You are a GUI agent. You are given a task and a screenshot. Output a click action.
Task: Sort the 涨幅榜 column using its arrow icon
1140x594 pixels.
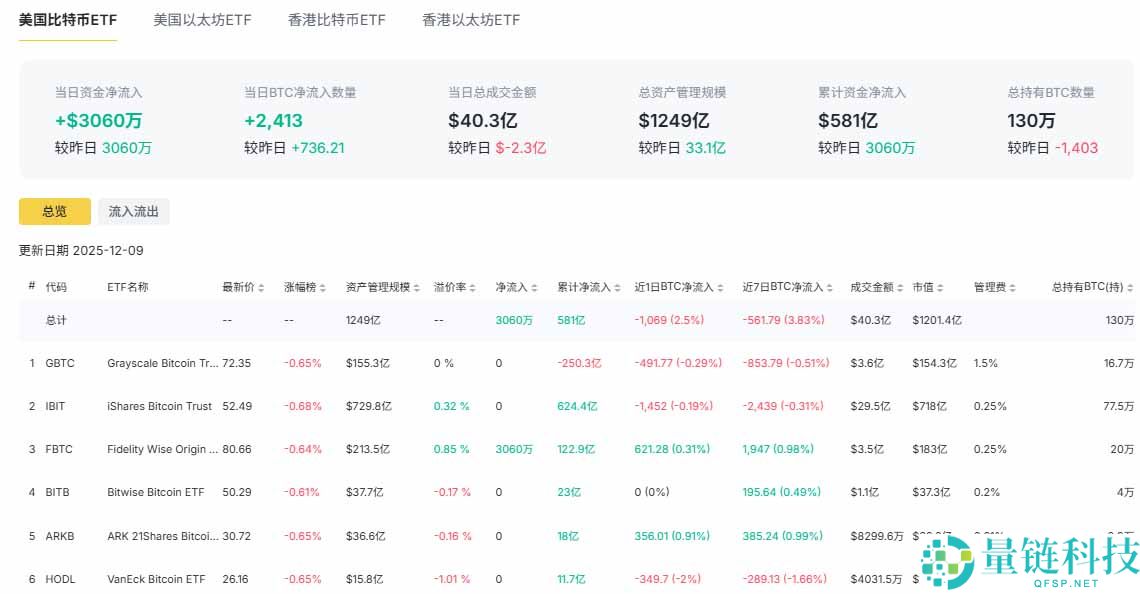click(x=322, y=286)
